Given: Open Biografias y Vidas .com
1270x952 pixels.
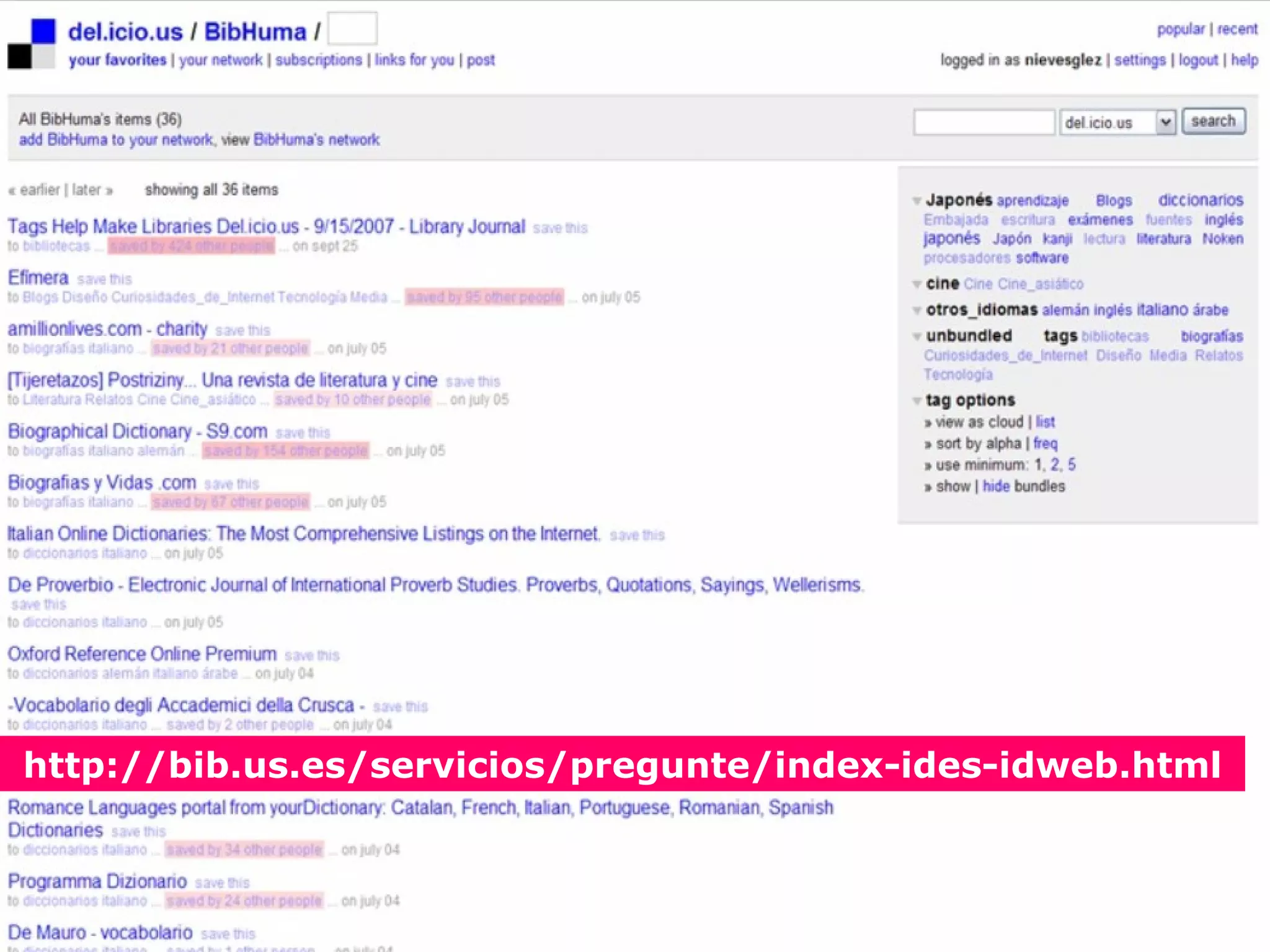Looking at the screenshot, I should point(102,482).
